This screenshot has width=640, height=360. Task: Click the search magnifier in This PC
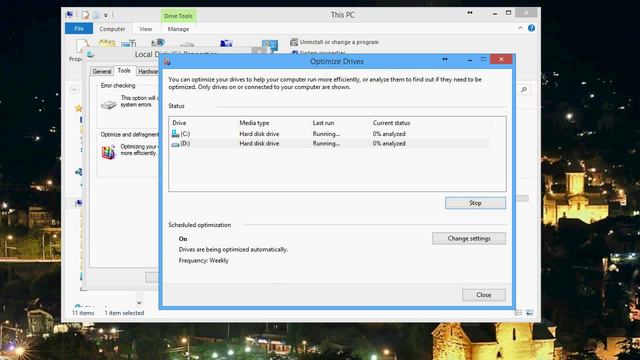[524, 89]
